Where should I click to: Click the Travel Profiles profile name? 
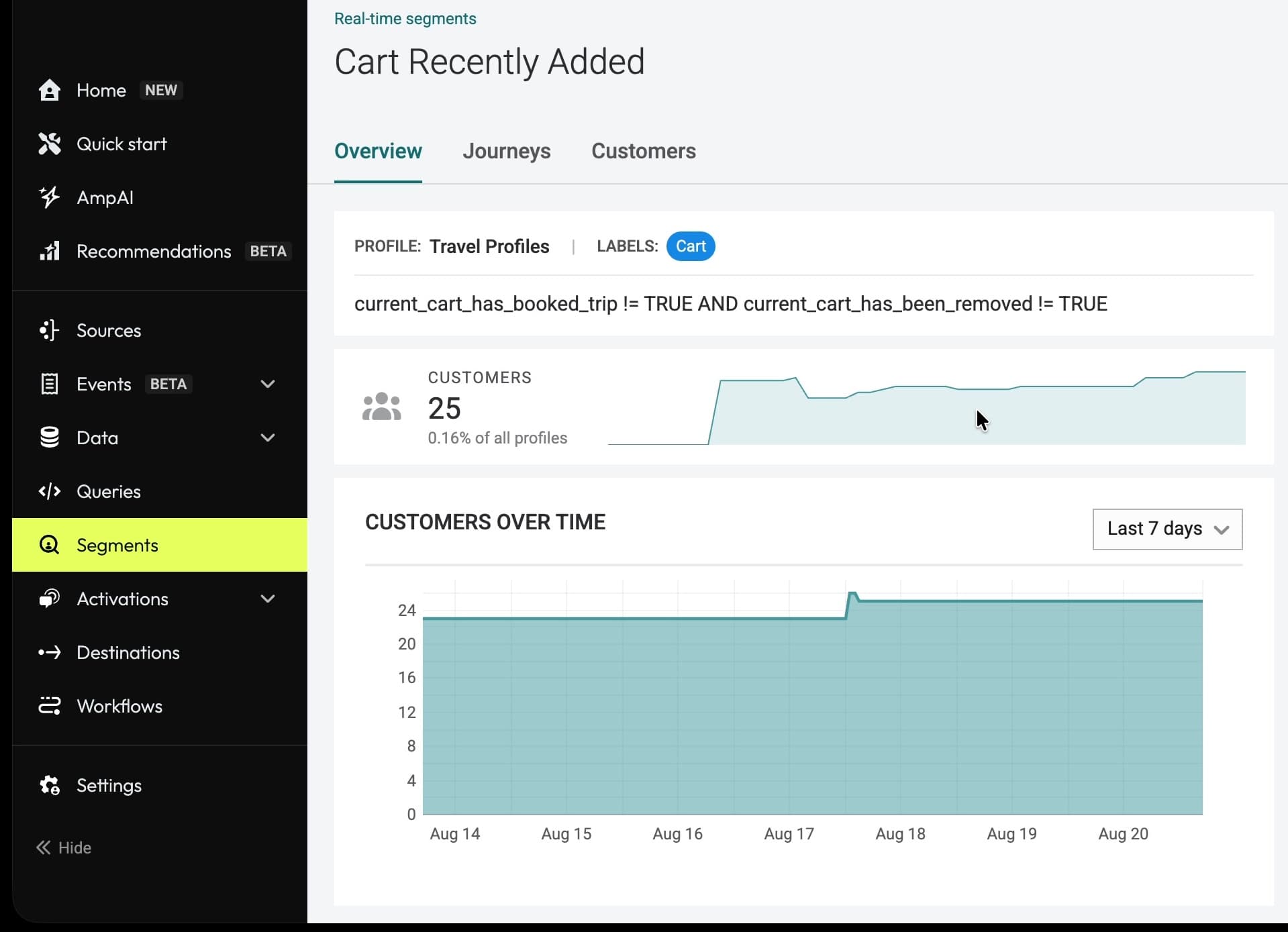489,246
